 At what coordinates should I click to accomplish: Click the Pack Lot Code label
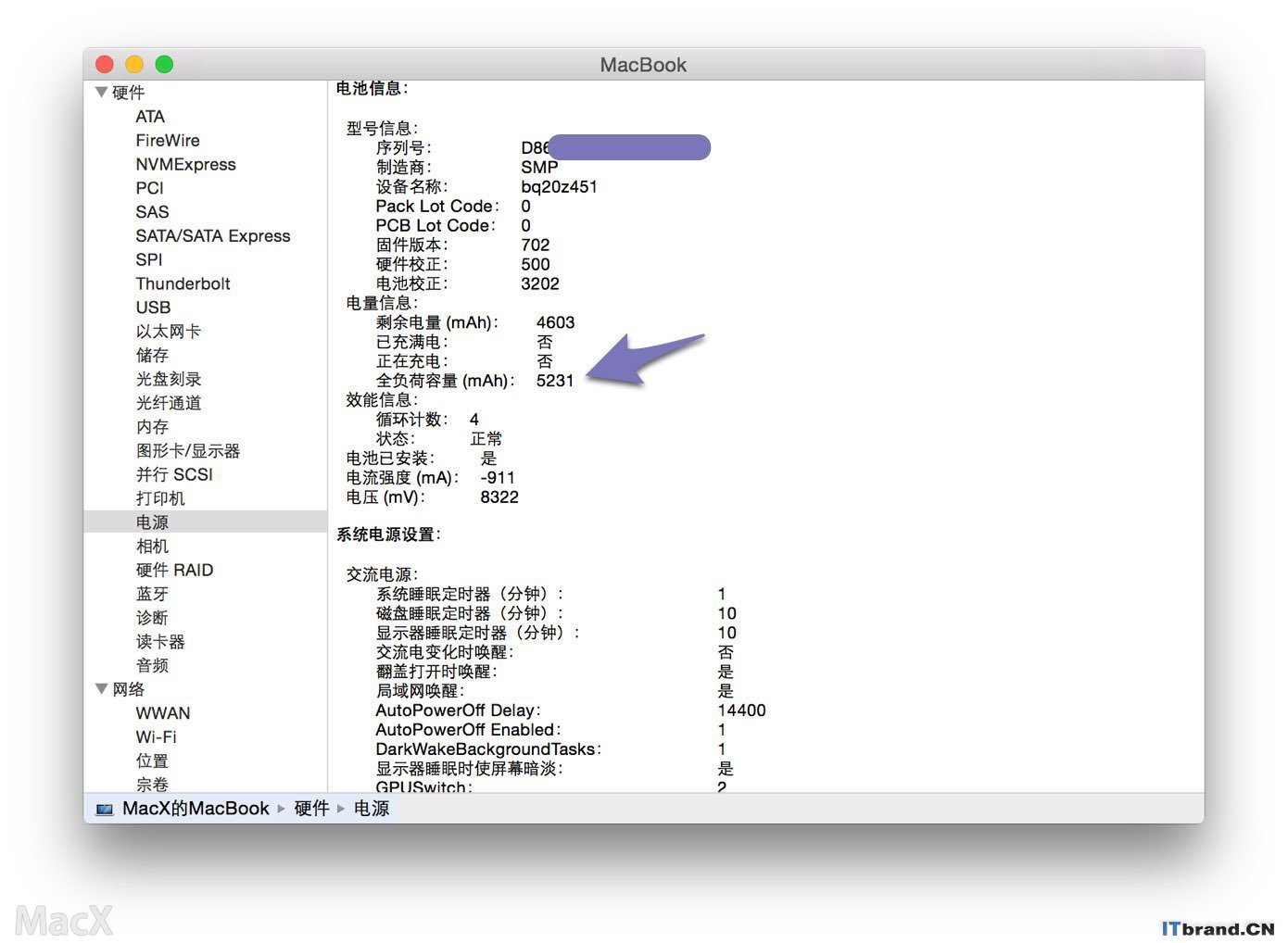436,207
